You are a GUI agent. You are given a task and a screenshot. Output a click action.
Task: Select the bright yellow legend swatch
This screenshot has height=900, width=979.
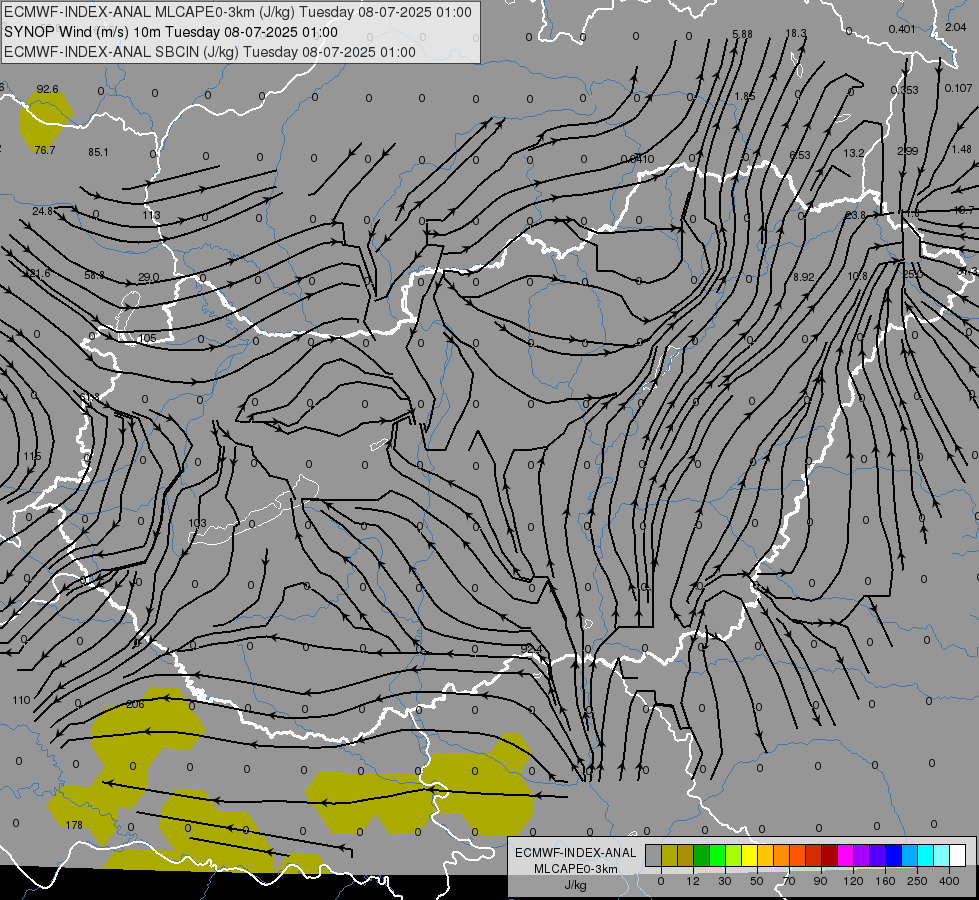749,855
